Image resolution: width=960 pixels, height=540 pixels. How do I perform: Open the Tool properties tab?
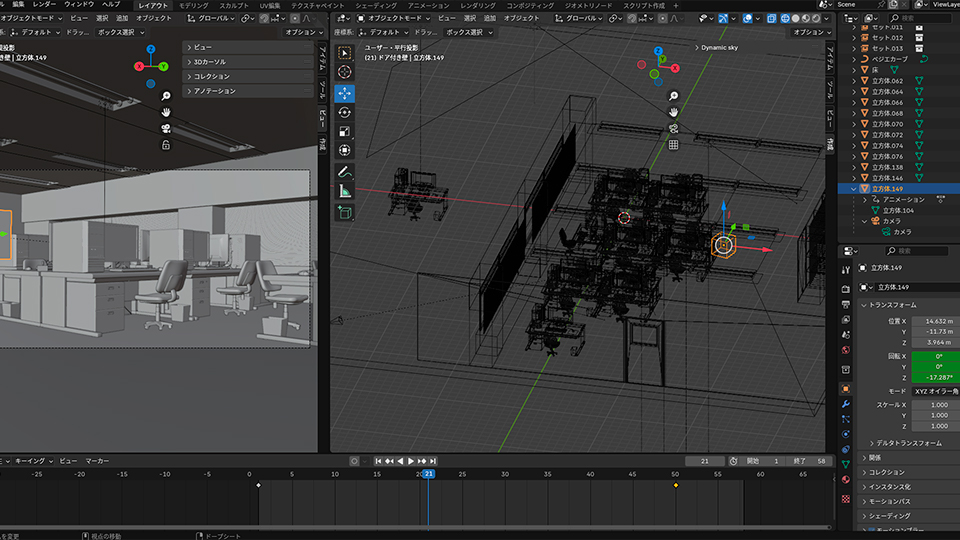tap(846, 269)
